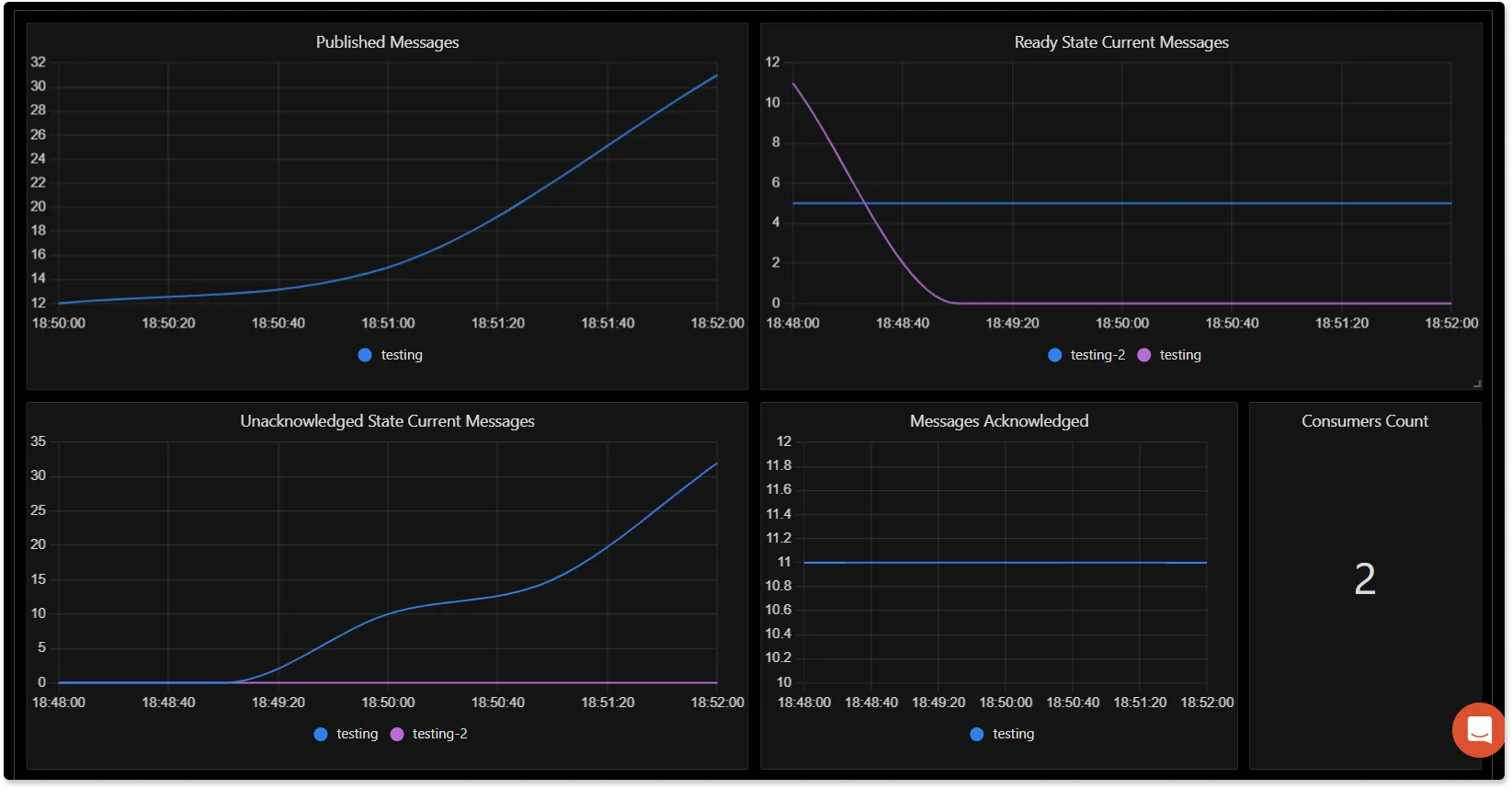
Task: Click blue color dot in Messages Acknowledged legend
Action: point(976,734)
